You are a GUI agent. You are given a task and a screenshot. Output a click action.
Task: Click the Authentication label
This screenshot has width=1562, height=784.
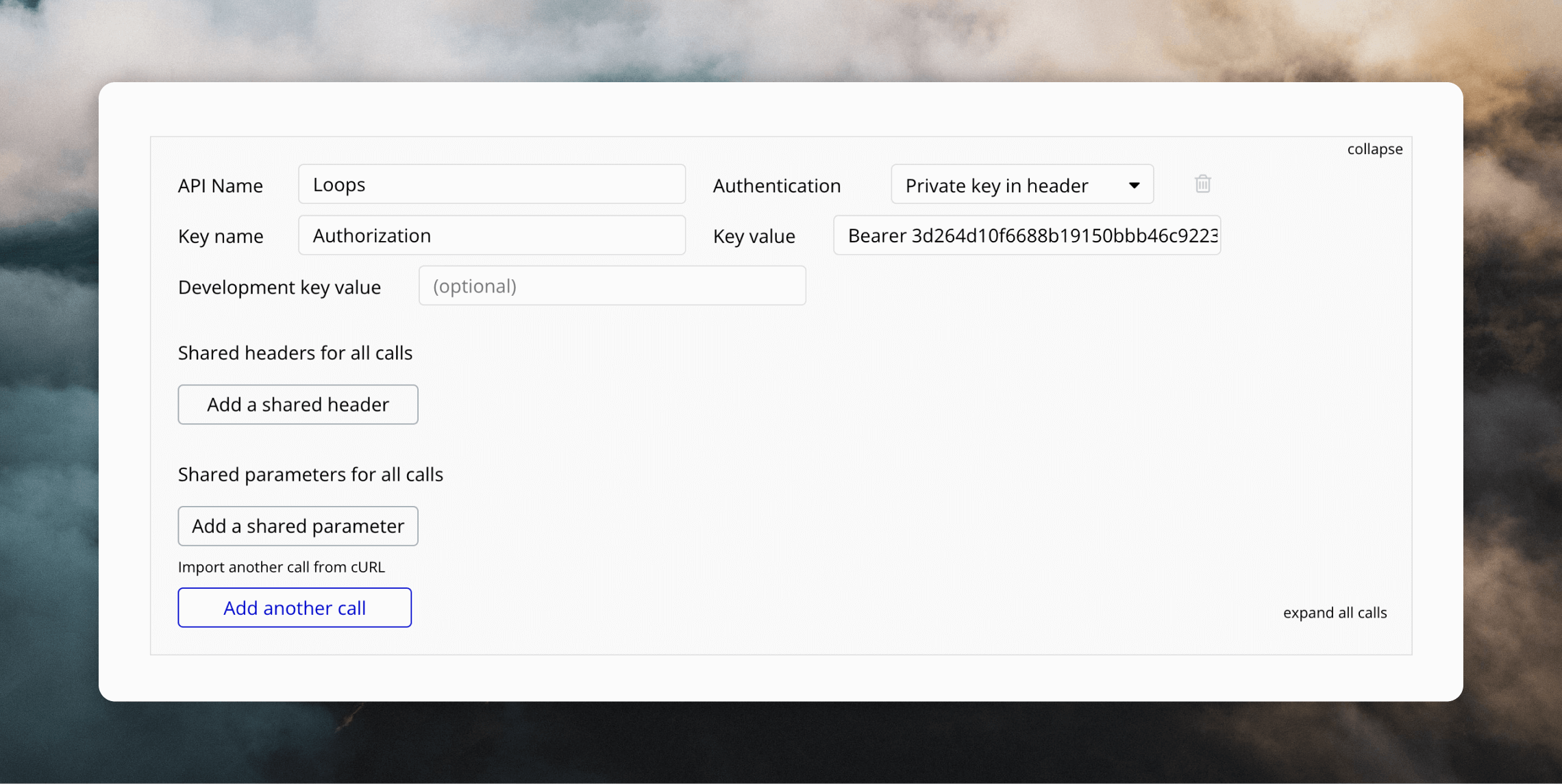pos(776,186)
